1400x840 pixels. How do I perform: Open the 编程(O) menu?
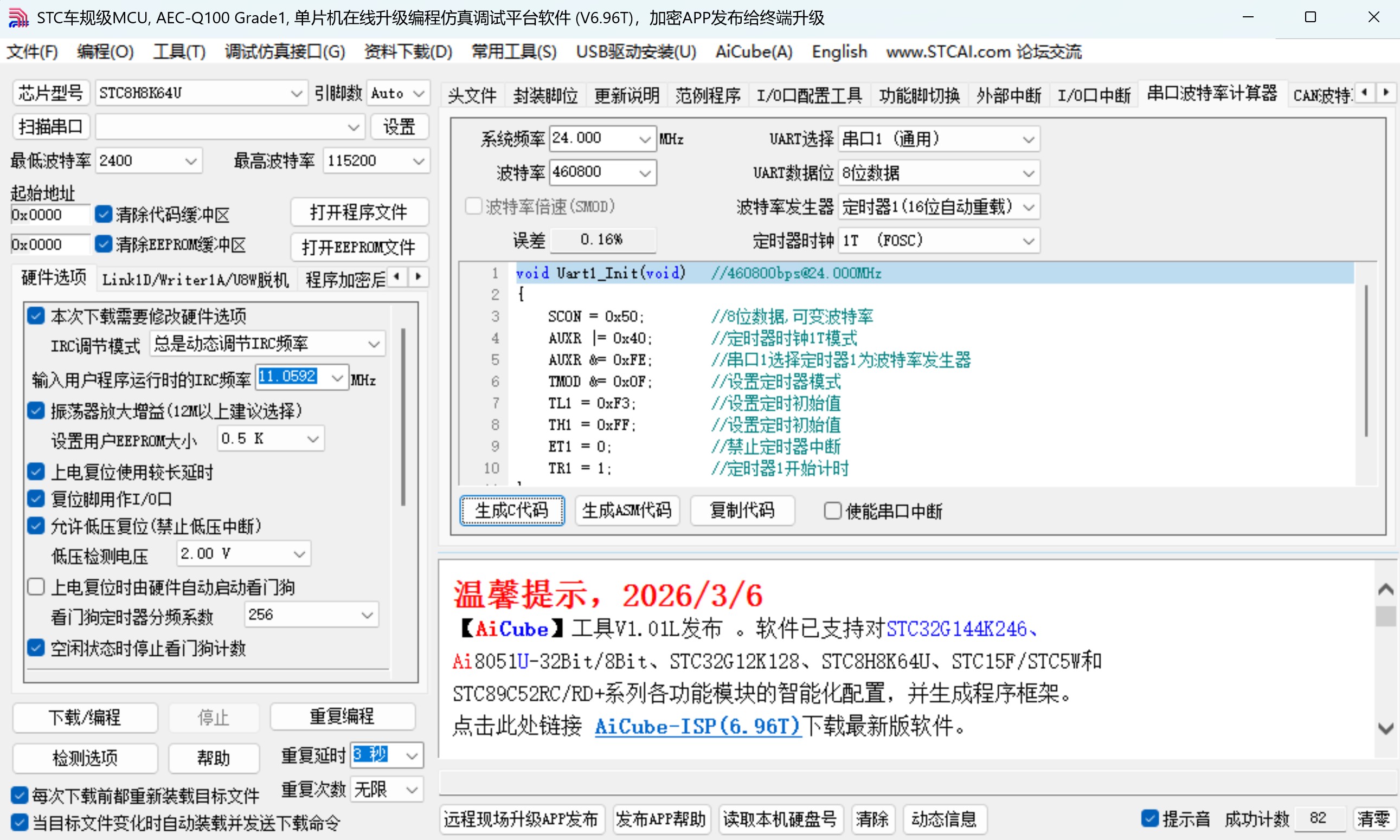(x=105, y=51)
